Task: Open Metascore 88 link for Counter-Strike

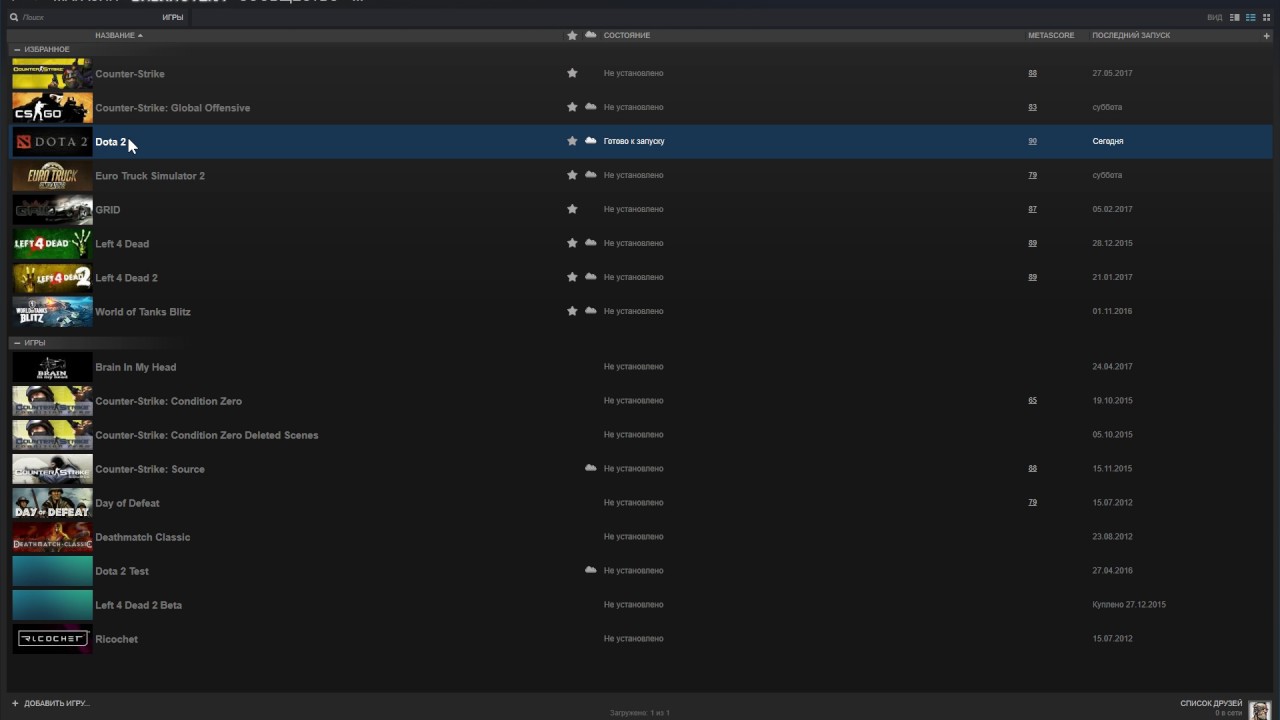Action: click(x=1032, y=73)
